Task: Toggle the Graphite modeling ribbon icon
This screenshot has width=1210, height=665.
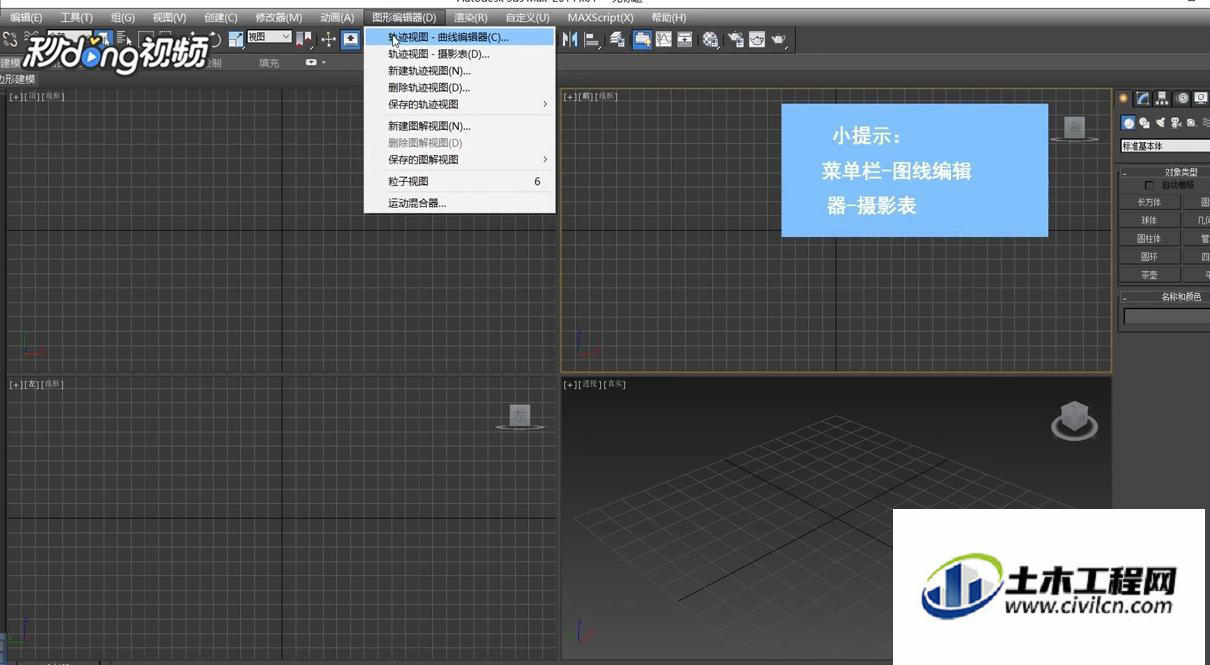Action: pos(640,39)
